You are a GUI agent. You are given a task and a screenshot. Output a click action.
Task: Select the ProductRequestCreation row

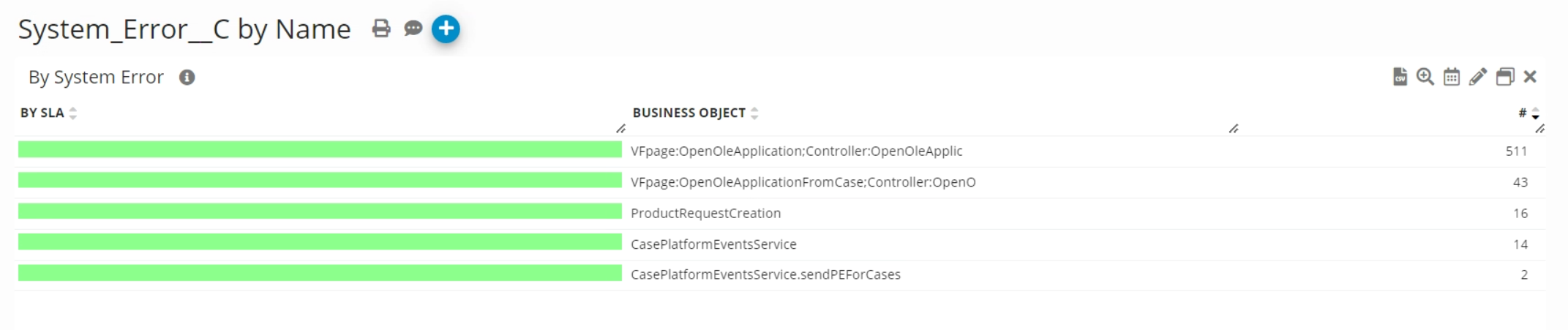tap(705, 213)
